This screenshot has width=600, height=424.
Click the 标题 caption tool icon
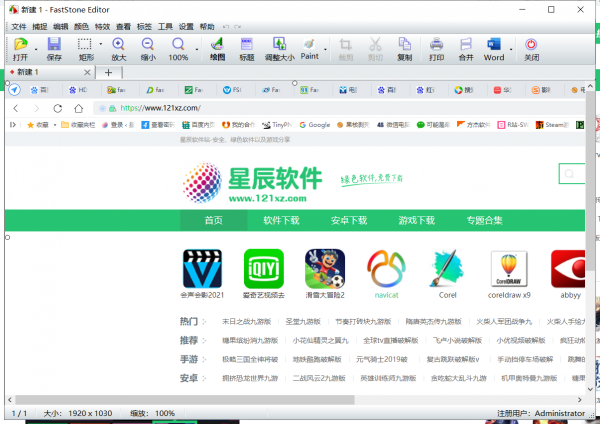click(x=246, y=44)
